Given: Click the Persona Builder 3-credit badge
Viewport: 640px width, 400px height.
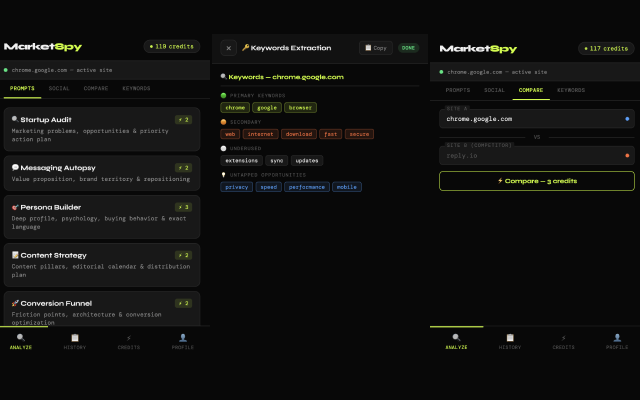Looking at the screenshot, I should pos(183,207).
